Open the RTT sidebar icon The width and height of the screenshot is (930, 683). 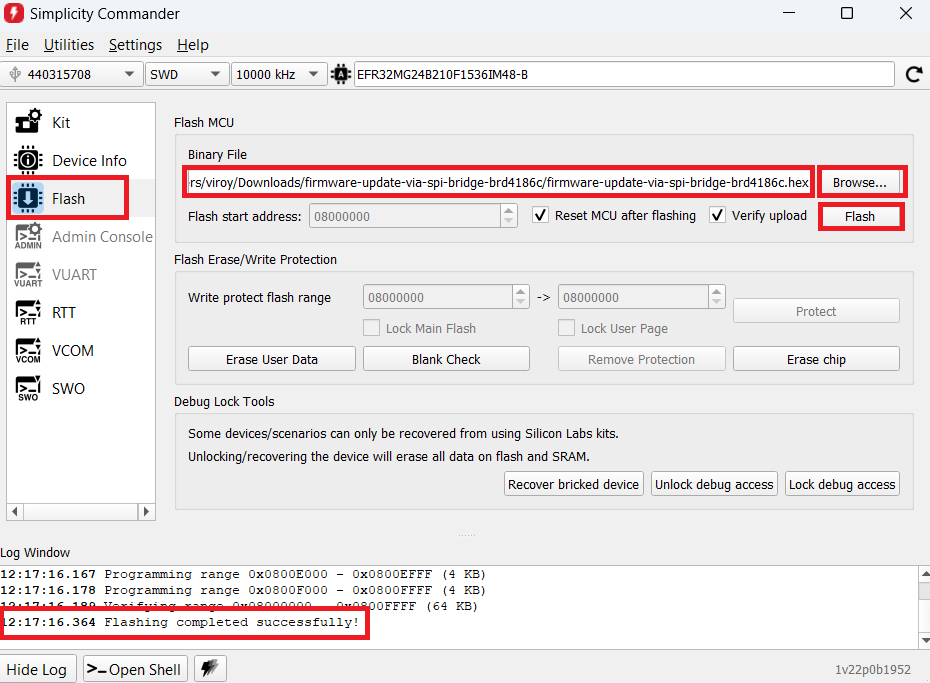(x=28, y=313)
